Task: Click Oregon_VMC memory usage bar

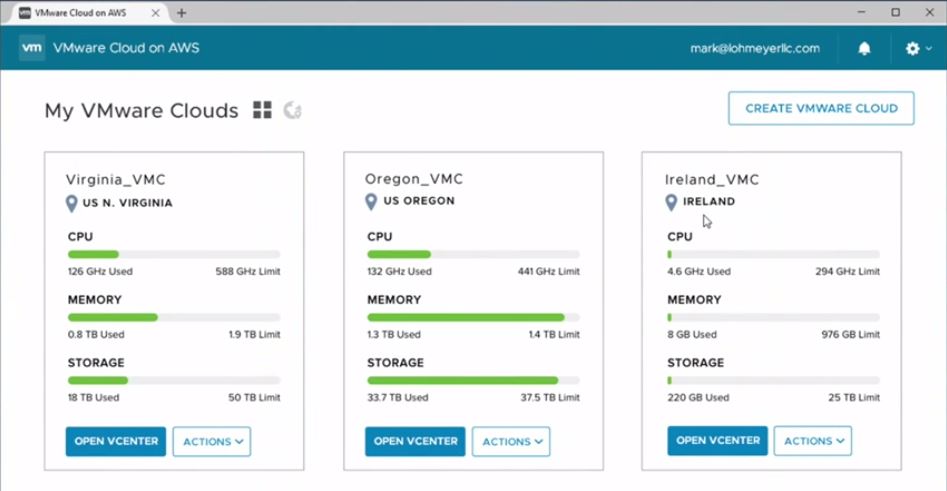Action: (x=474, y=317)
